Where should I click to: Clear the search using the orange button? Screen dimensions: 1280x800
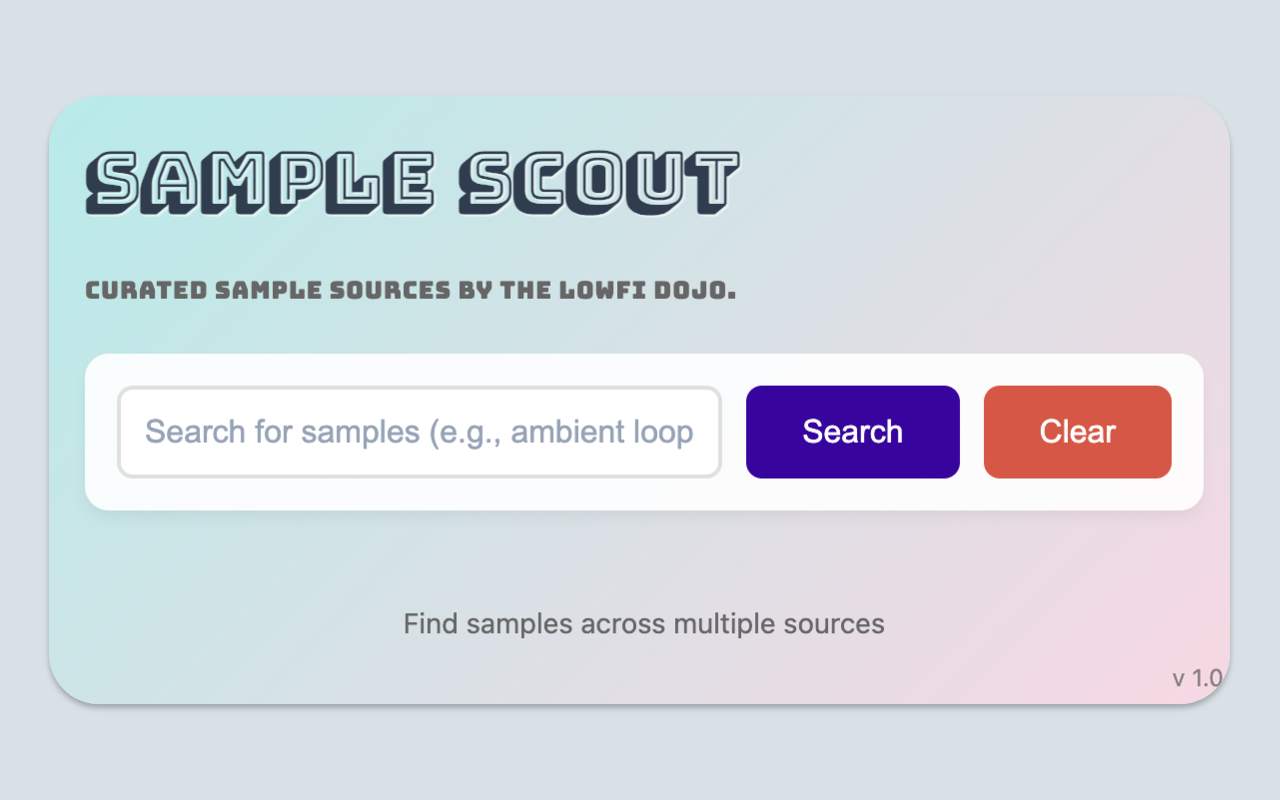point(1077,431)
